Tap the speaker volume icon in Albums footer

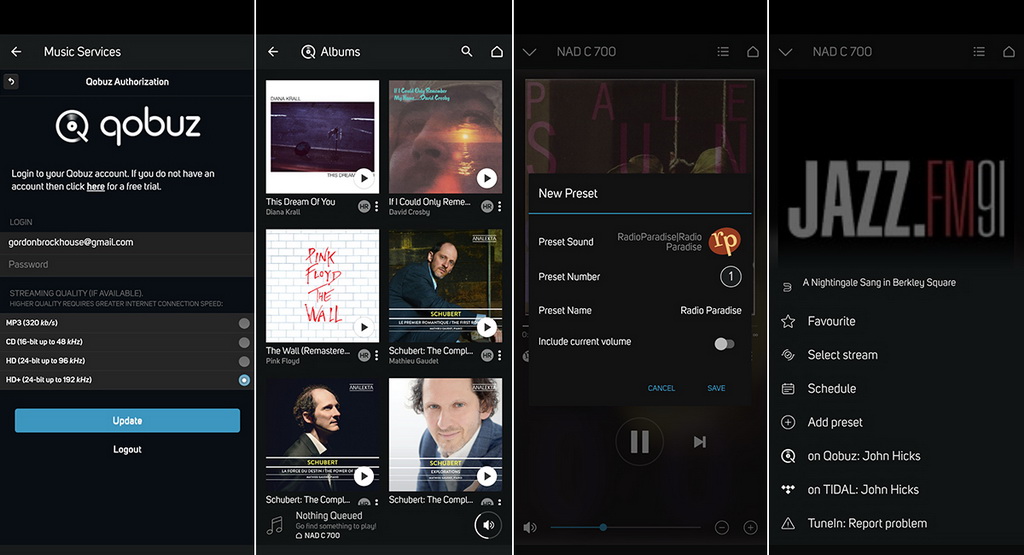[487, 524]
